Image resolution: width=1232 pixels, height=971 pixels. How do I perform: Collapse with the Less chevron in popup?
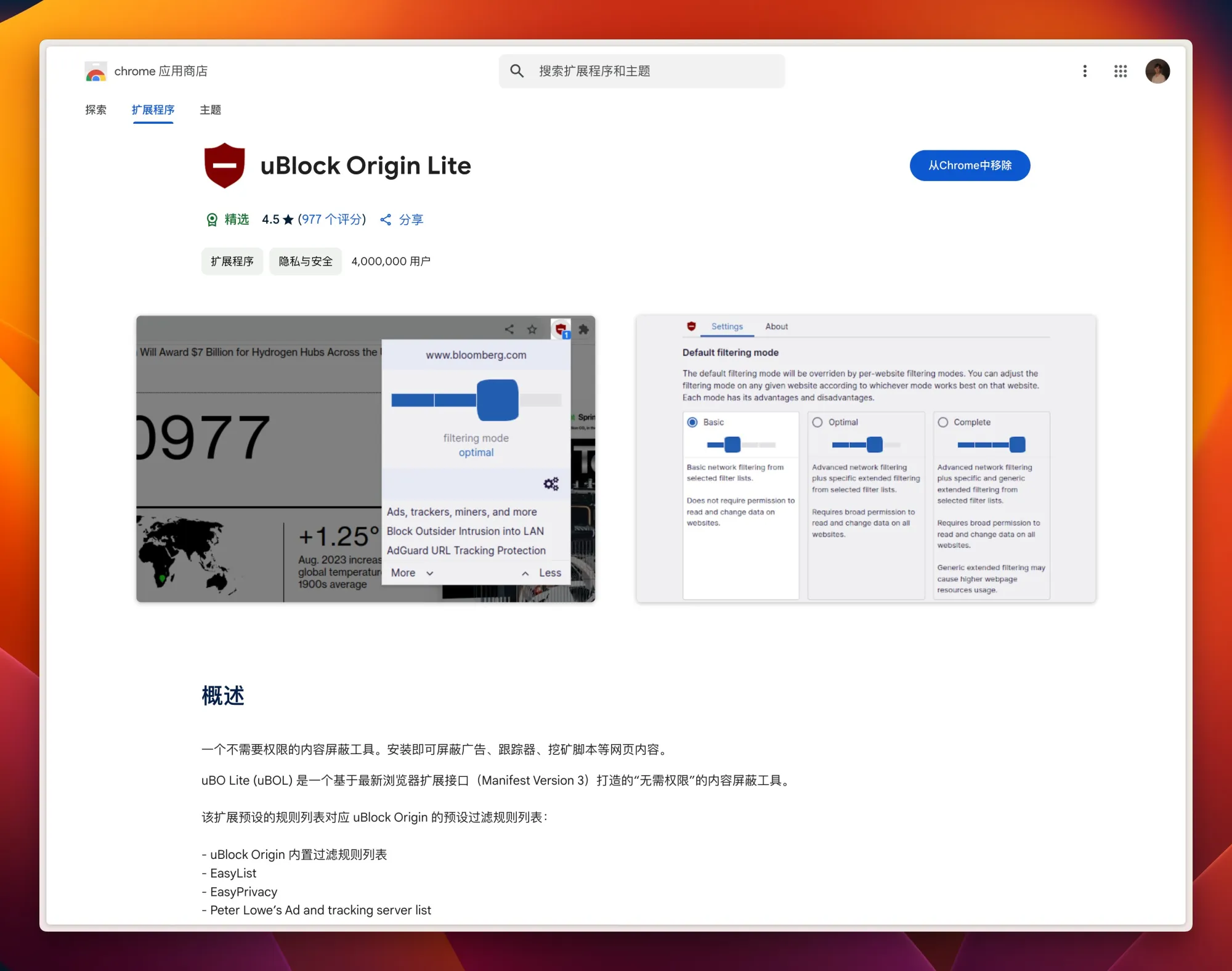[525, 574]
